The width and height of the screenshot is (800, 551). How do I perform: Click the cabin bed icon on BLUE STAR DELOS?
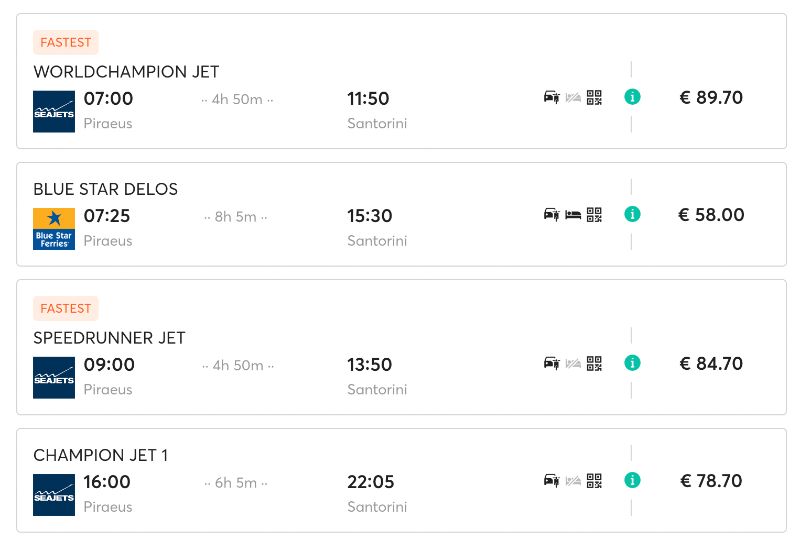pos(573,215)
